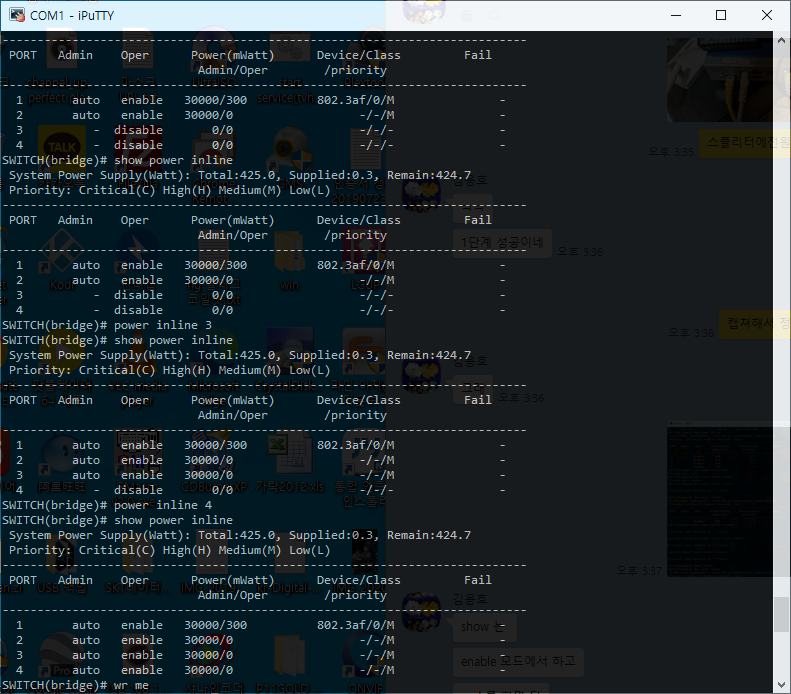This screenshot has height=694, width=791.
Task: Click the Fail column header in the bottom table
Action: [478, 580]
